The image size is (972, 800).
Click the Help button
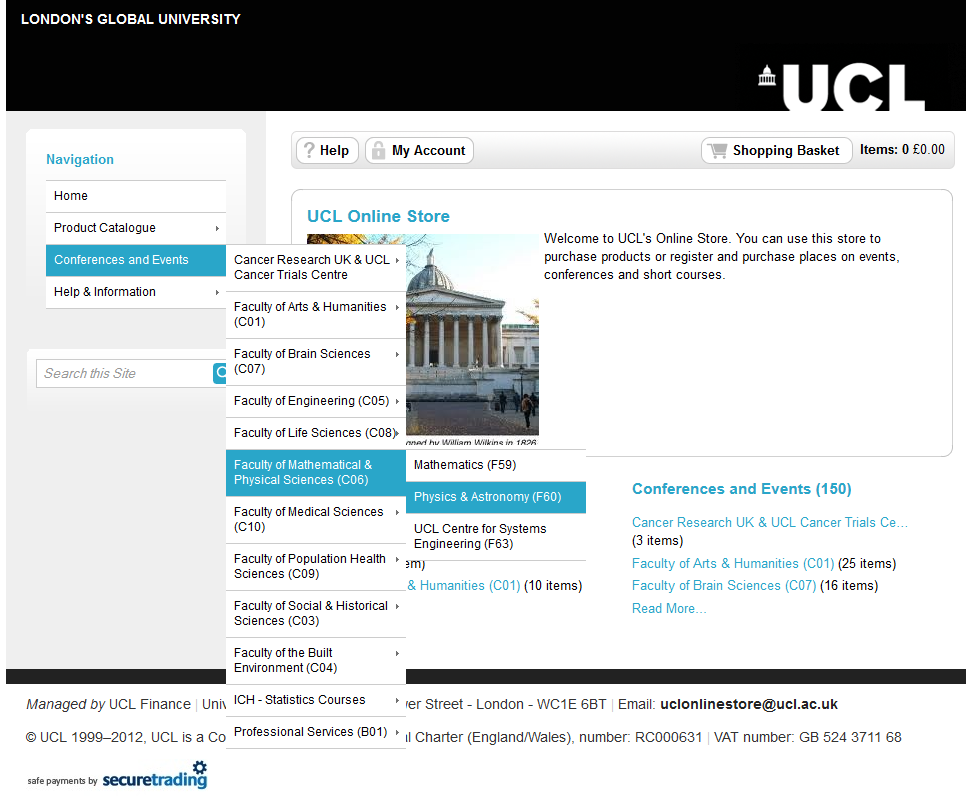pyautogui.click(x=327, y=151)
